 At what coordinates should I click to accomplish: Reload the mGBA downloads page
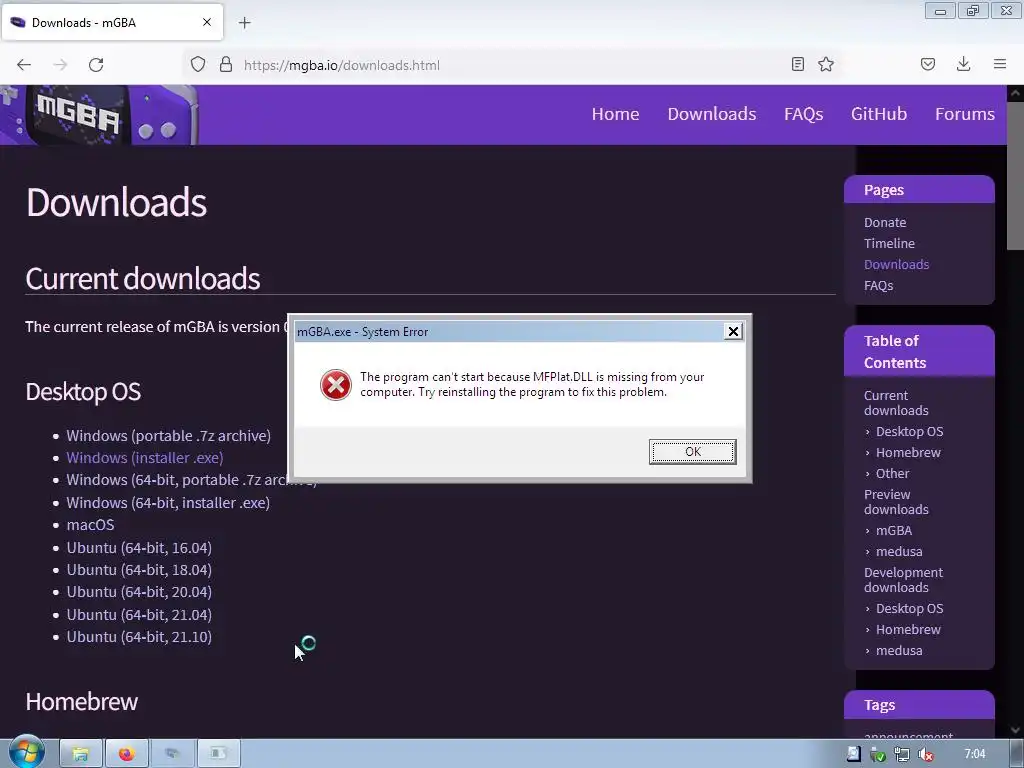96,65
